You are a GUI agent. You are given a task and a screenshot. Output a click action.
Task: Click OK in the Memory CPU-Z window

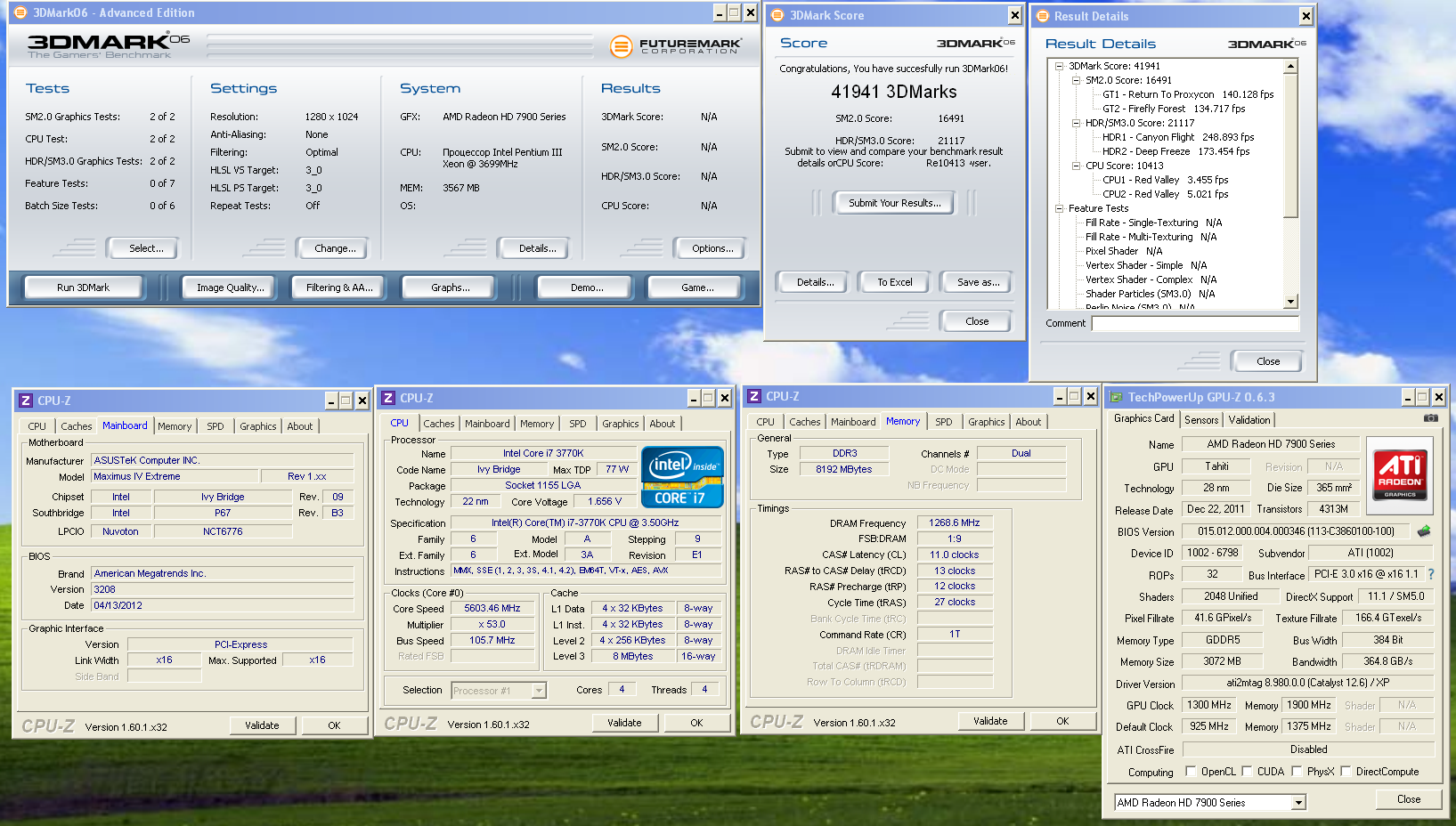coord(1062,721)
